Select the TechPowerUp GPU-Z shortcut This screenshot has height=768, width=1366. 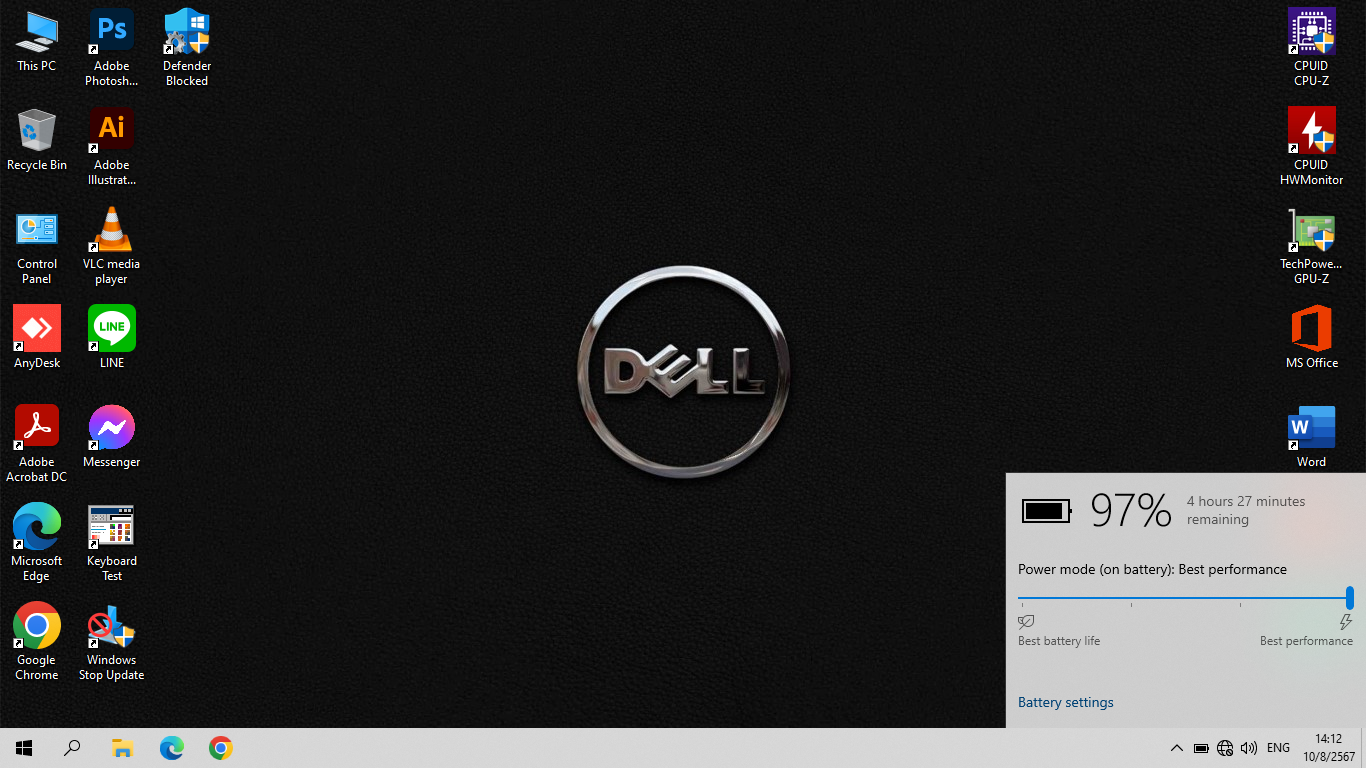click(x=1311, y=246)
